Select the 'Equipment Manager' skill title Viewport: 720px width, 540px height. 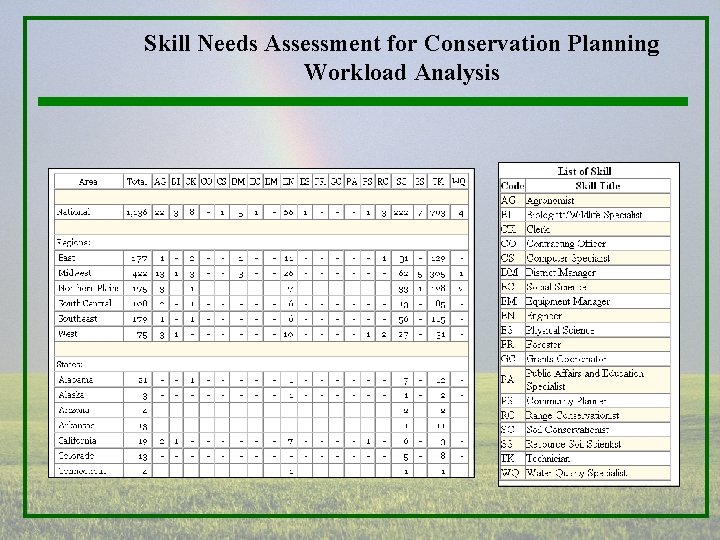pos(568,301)
